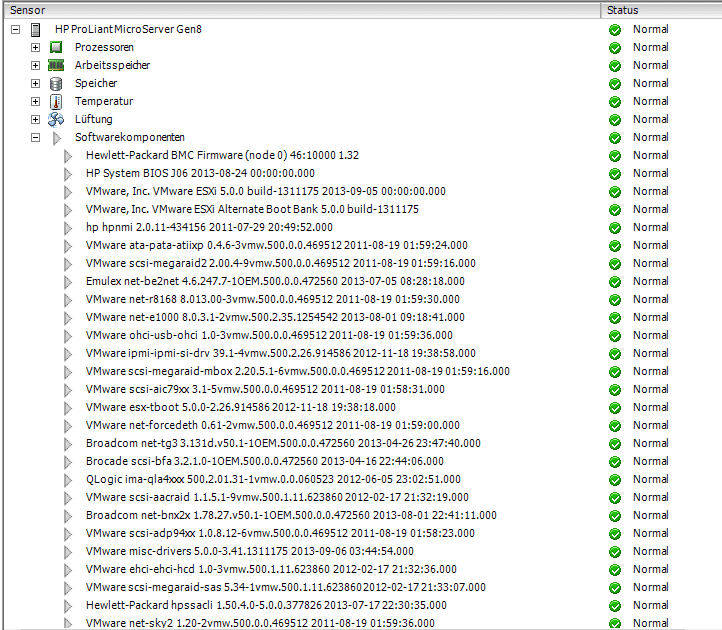
Task: Click the memory module icon beside Arbeitsspeicher
Action: 56,65
